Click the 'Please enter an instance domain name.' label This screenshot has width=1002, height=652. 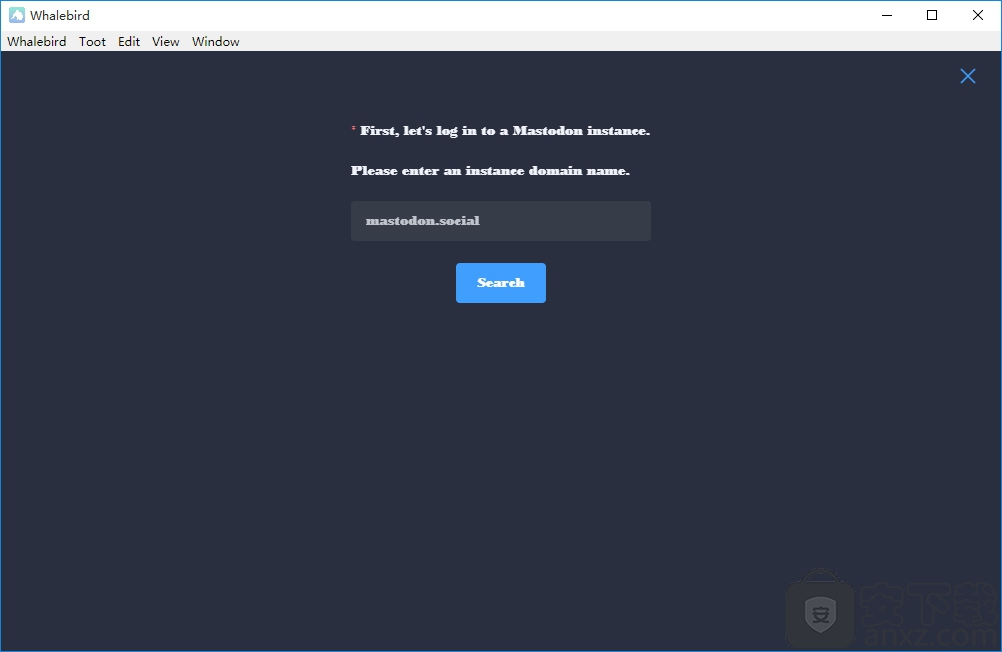[490, 171]
